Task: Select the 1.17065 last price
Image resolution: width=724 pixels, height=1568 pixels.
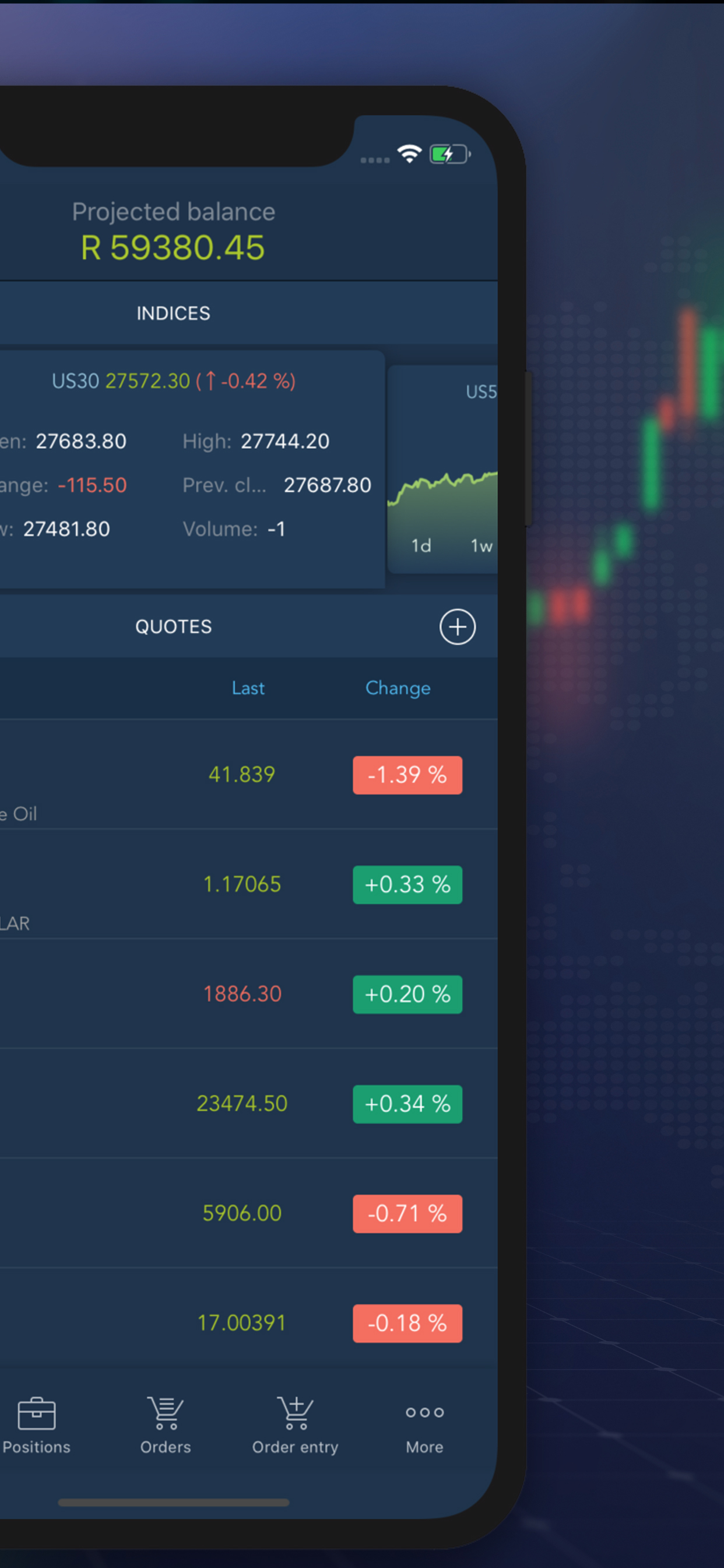Action: (x=242, y=884)
